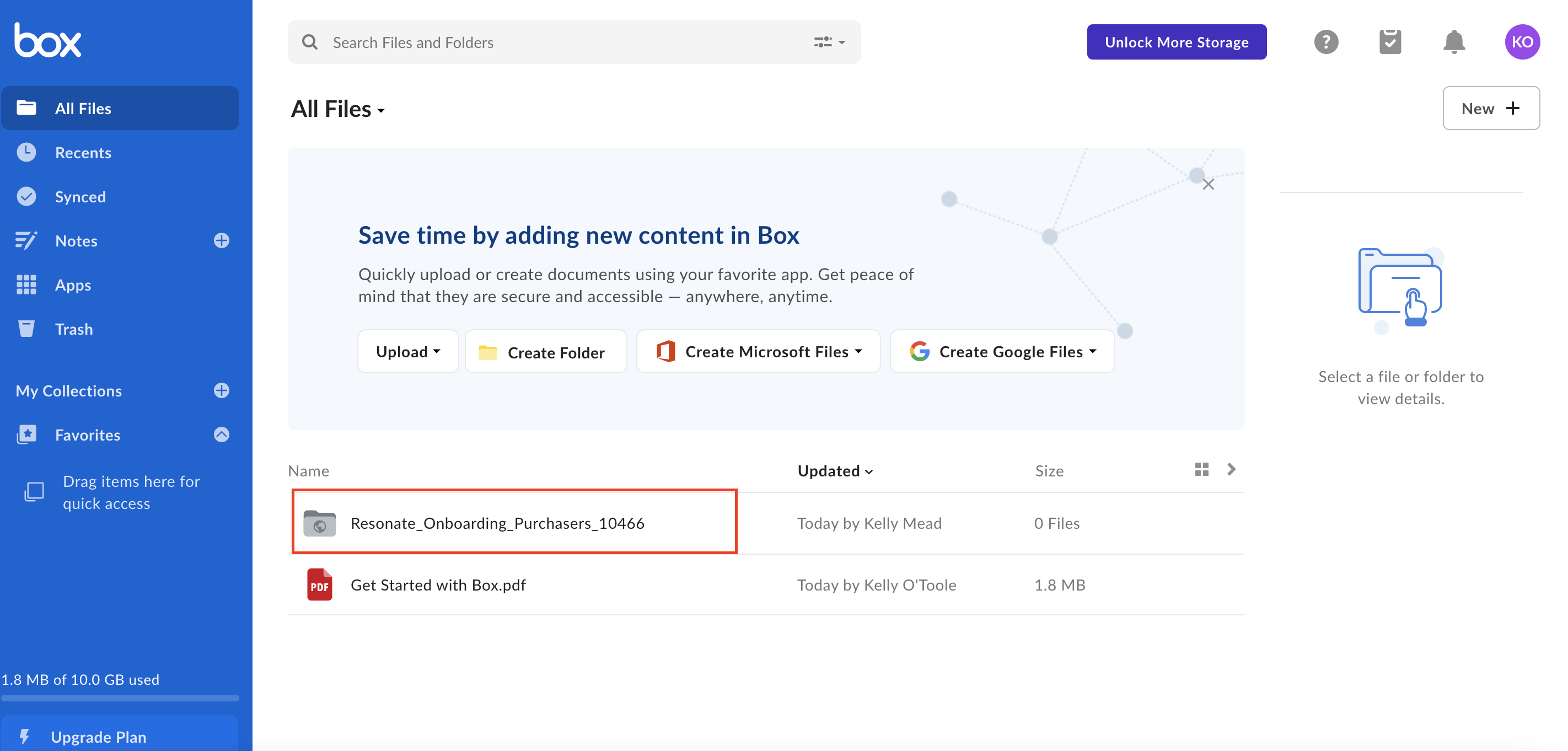Open Notes in the sidebar
The height and width of the screenshot is (751, 1568).
pos(76,240)
